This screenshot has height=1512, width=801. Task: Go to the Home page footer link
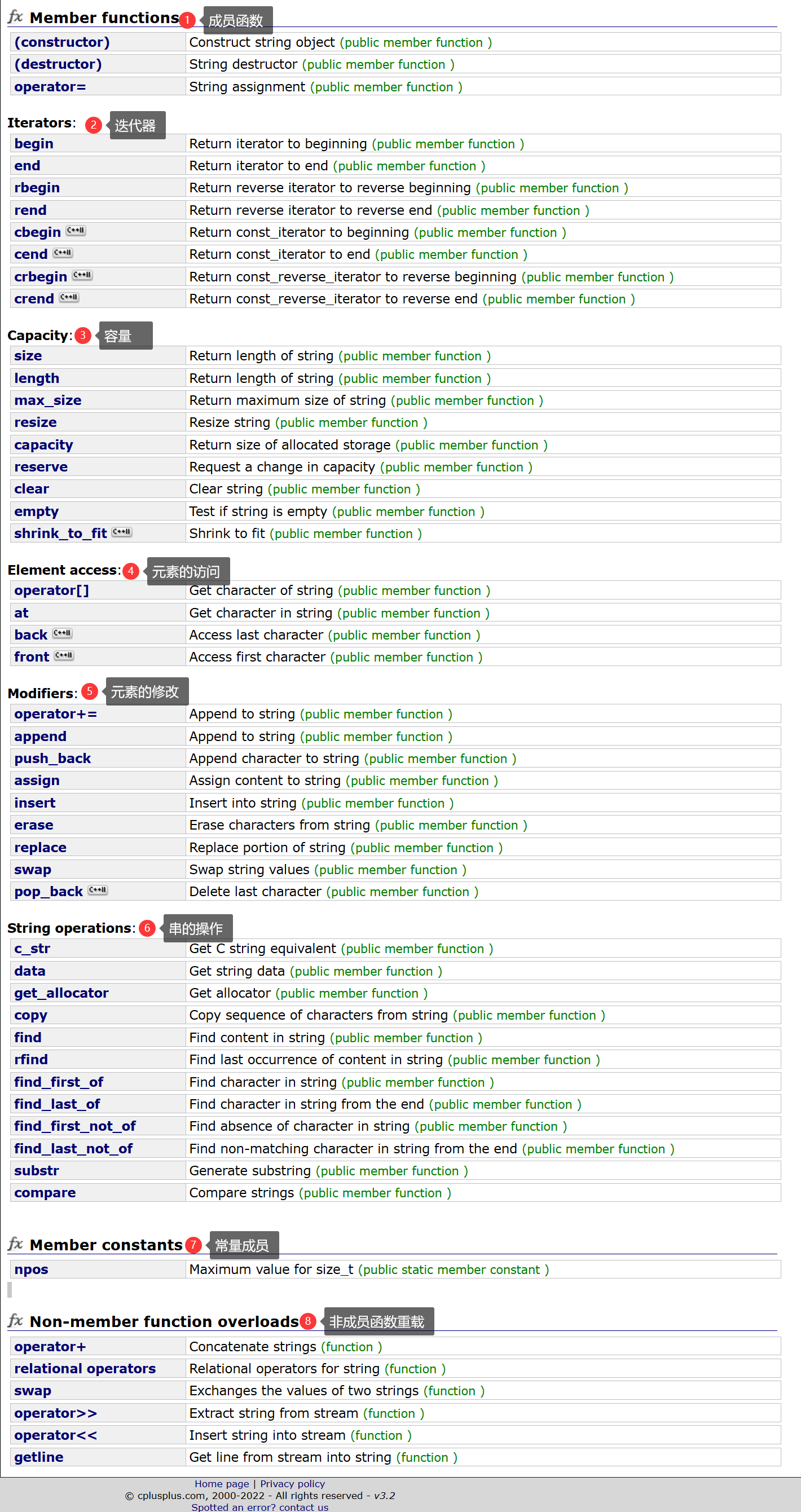(222, 1484)
